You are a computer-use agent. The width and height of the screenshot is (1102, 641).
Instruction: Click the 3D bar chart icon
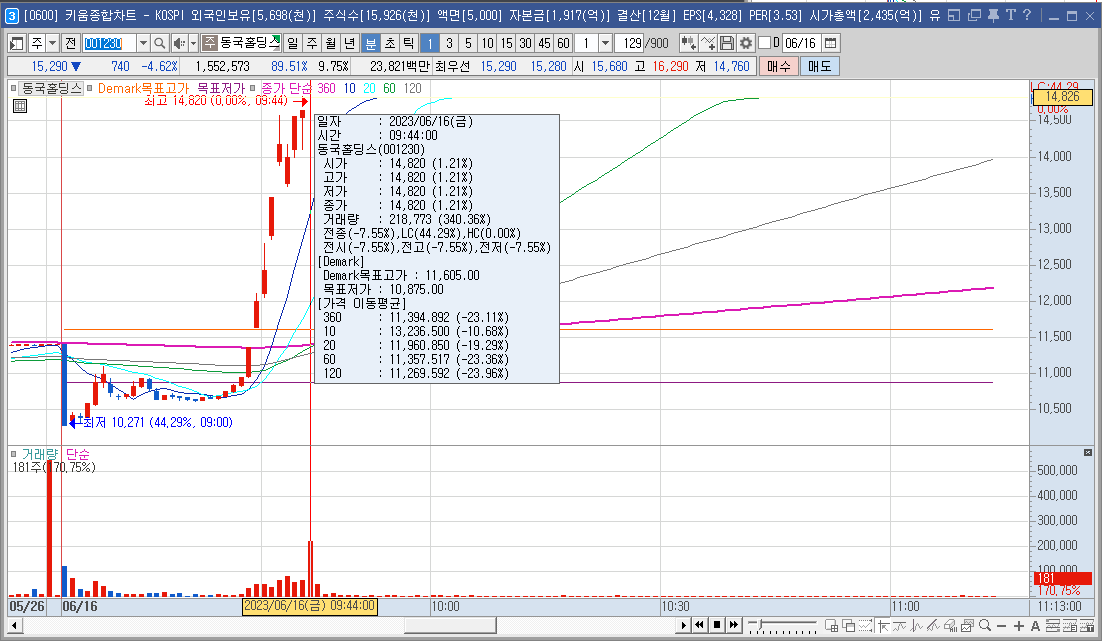pos(951,626)
